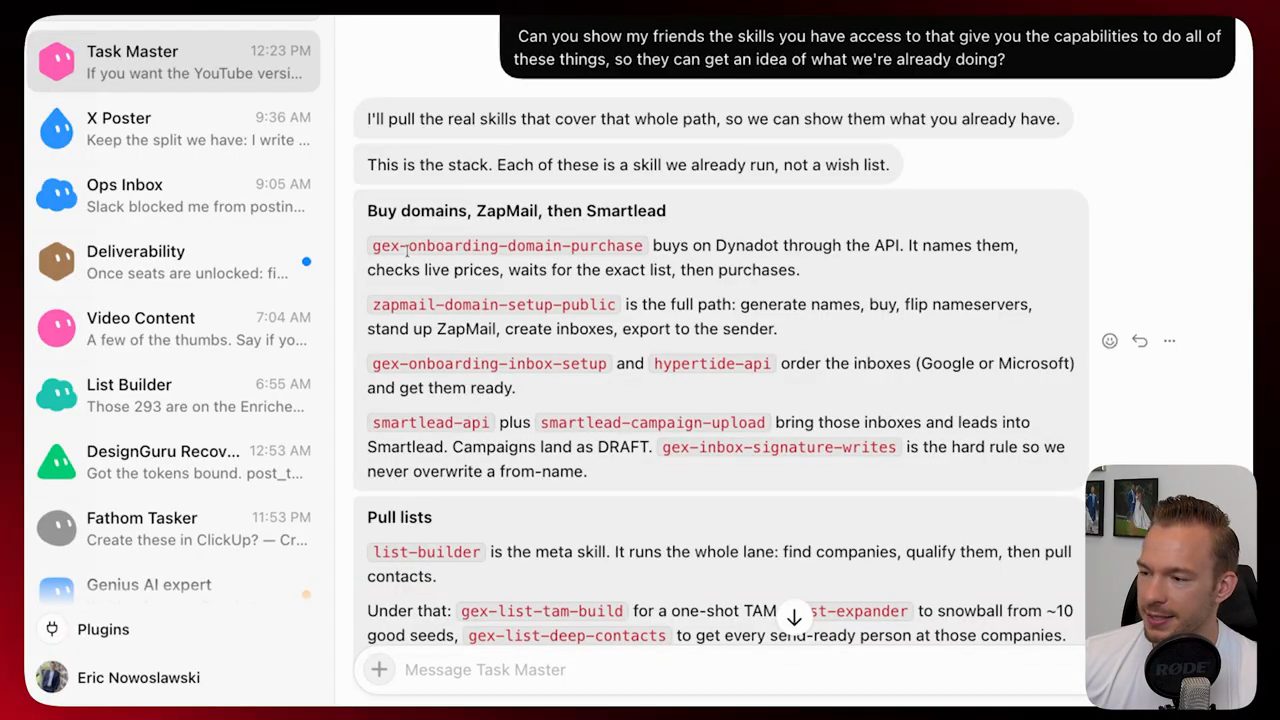This screenshot has width=1280, height=720.
Task: Open the Video Content conversation
Action: pyautogui.click(x=173, y=329)
